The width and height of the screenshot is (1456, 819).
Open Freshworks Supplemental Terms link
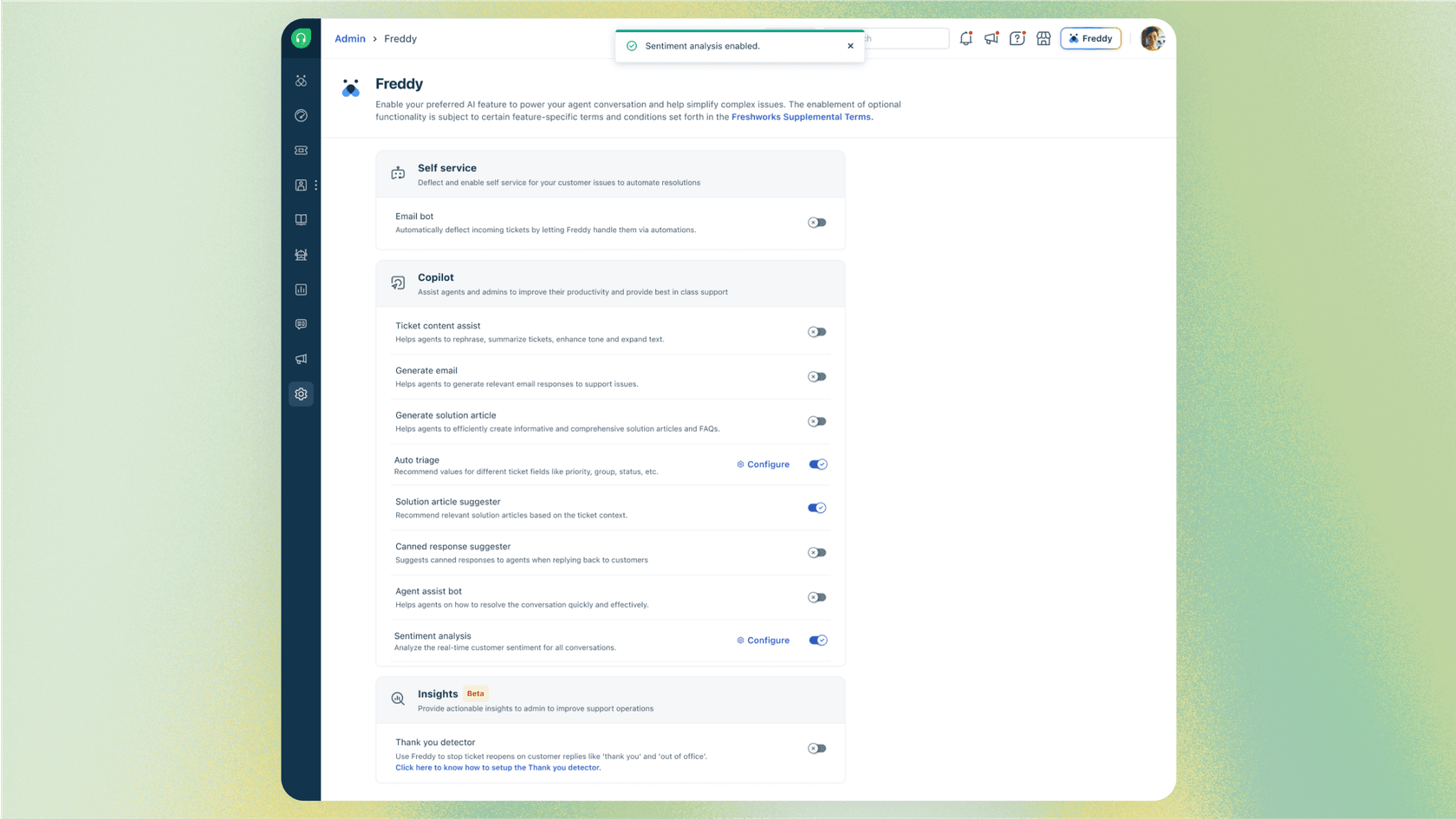[x=802, y=117]
